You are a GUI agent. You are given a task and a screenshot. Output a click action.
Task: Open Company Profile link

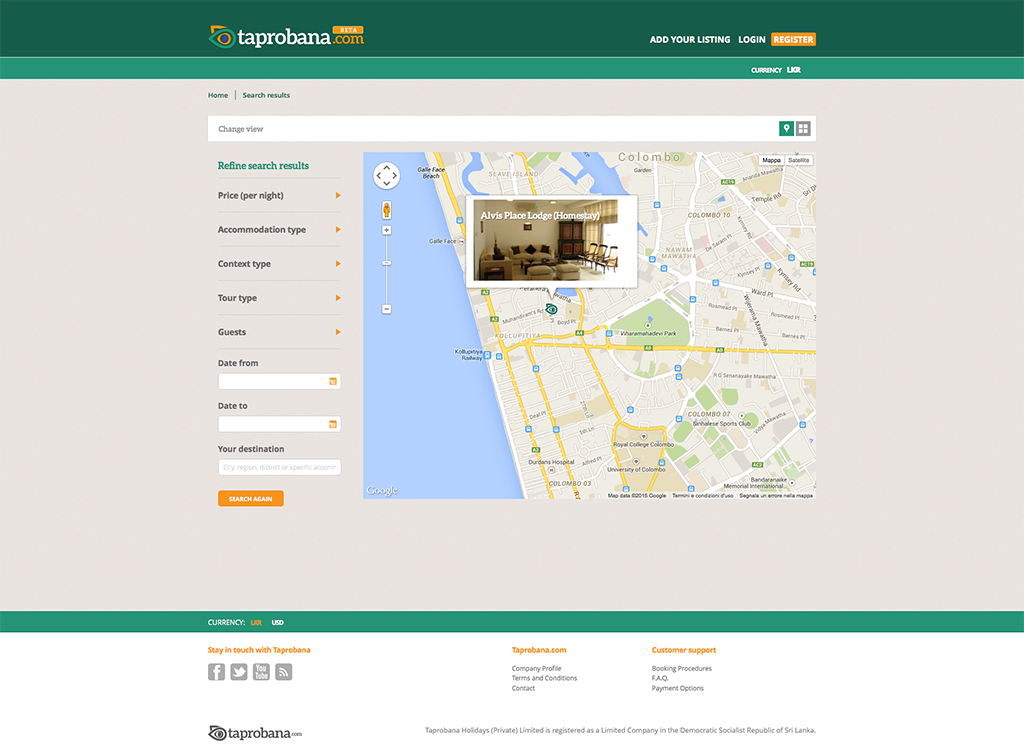tap(536, 668)
